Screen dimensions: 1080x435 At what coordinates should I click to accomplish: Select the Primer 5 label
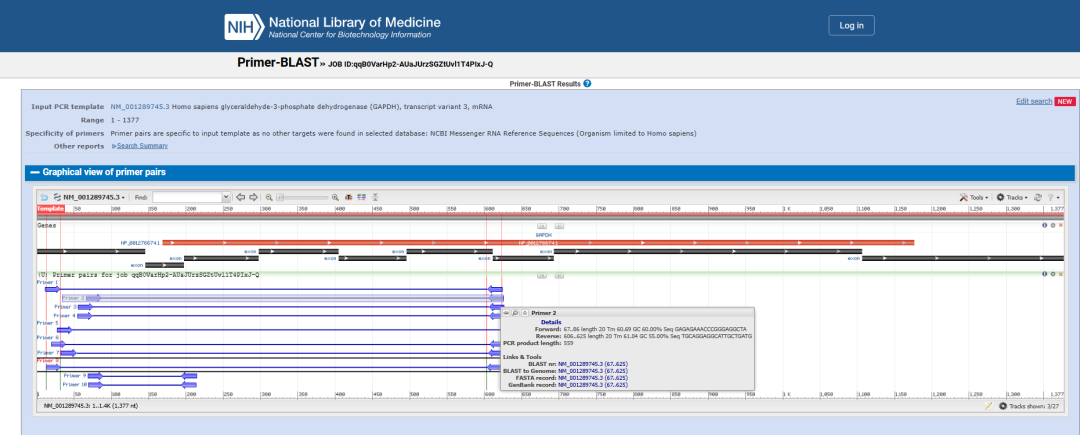[x=48, y=323]
